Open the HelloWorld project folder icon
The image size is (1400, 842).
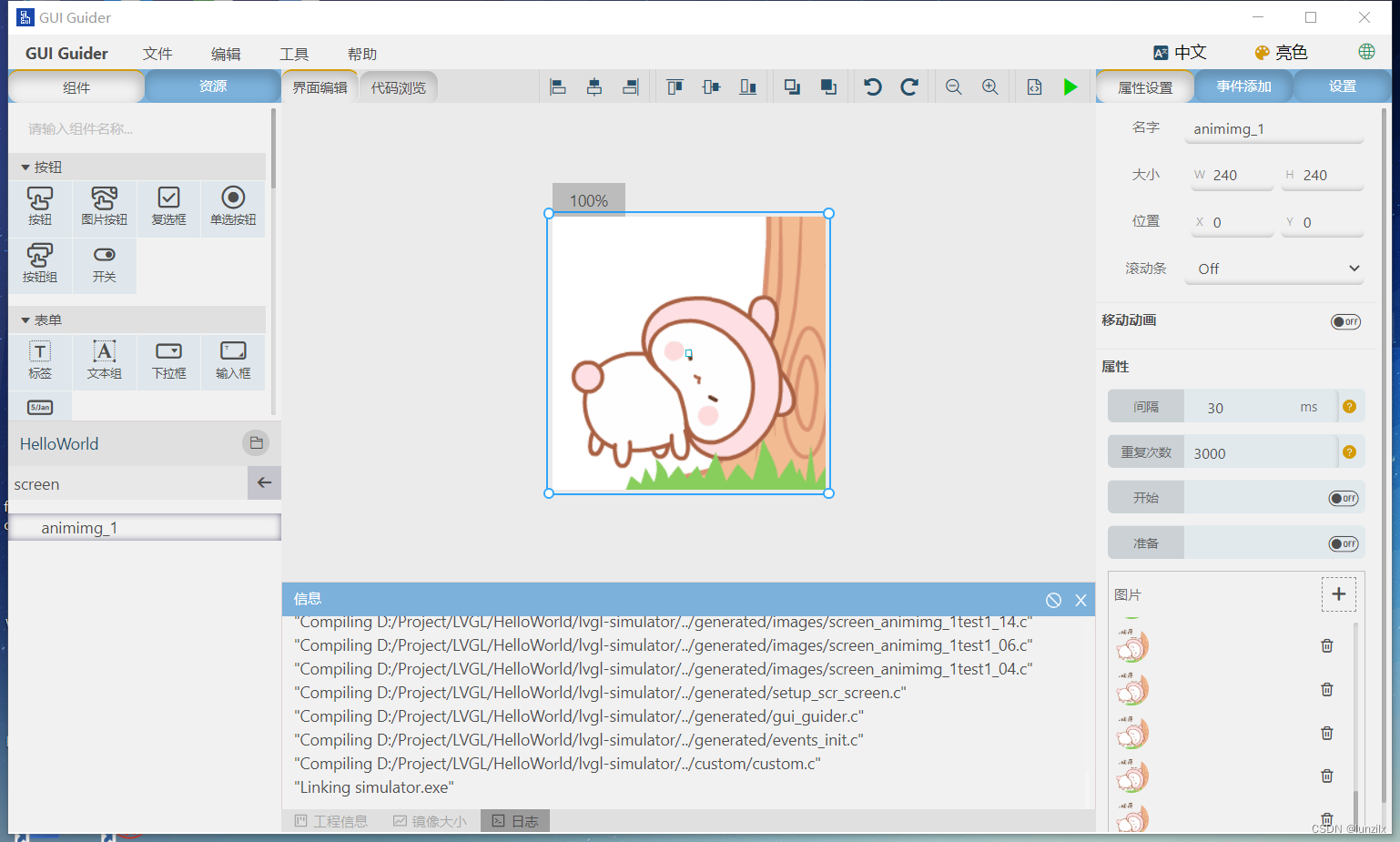(x=256, y=443)
